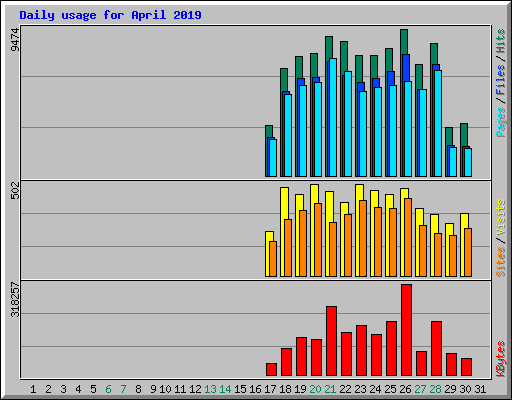Click day label '16' on the x-axis

(x=255, y=389)
